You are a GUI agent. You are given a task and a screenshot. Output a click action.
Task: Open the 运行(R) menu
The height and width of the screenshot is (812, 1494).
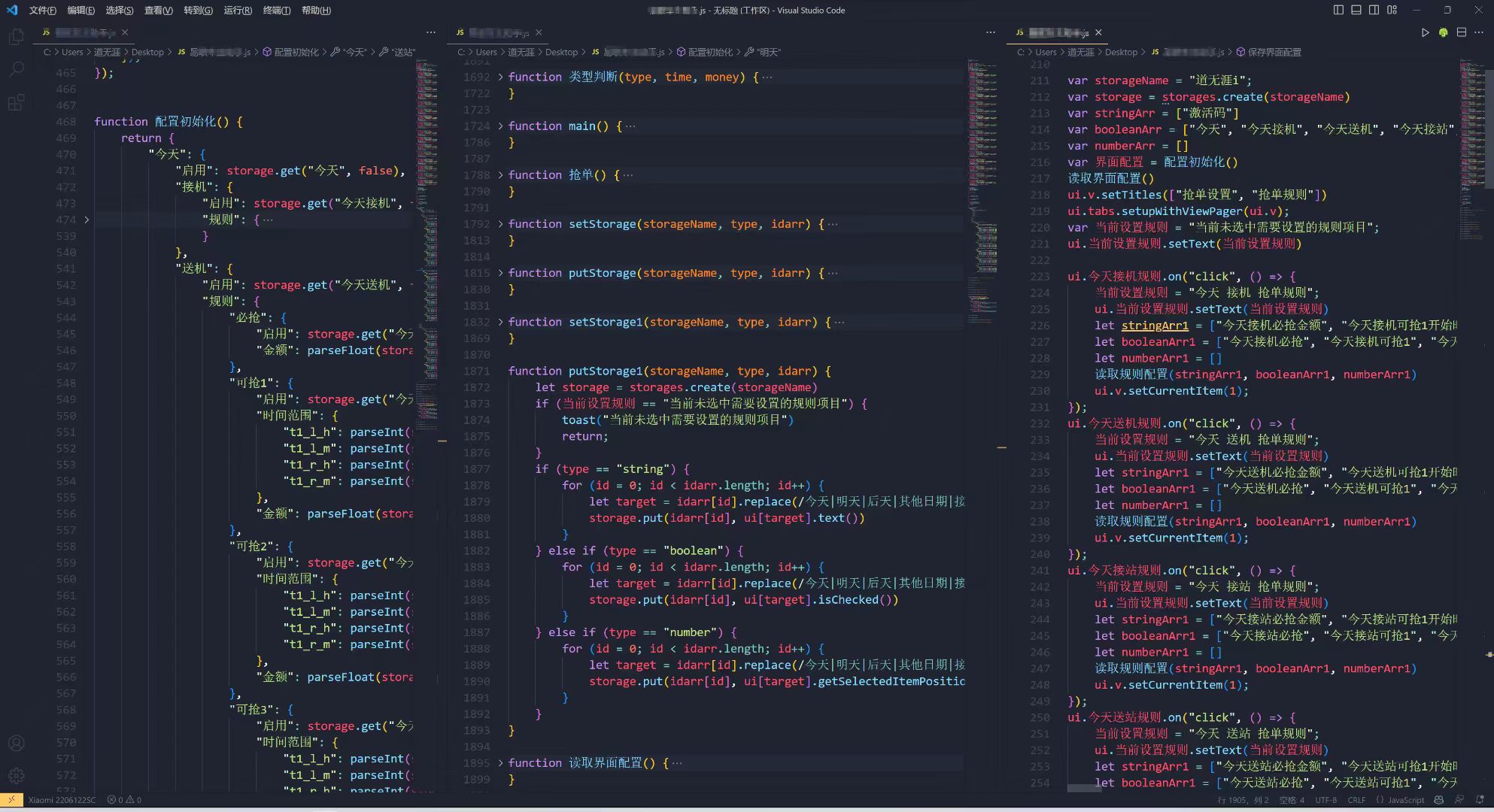[238, 11]
